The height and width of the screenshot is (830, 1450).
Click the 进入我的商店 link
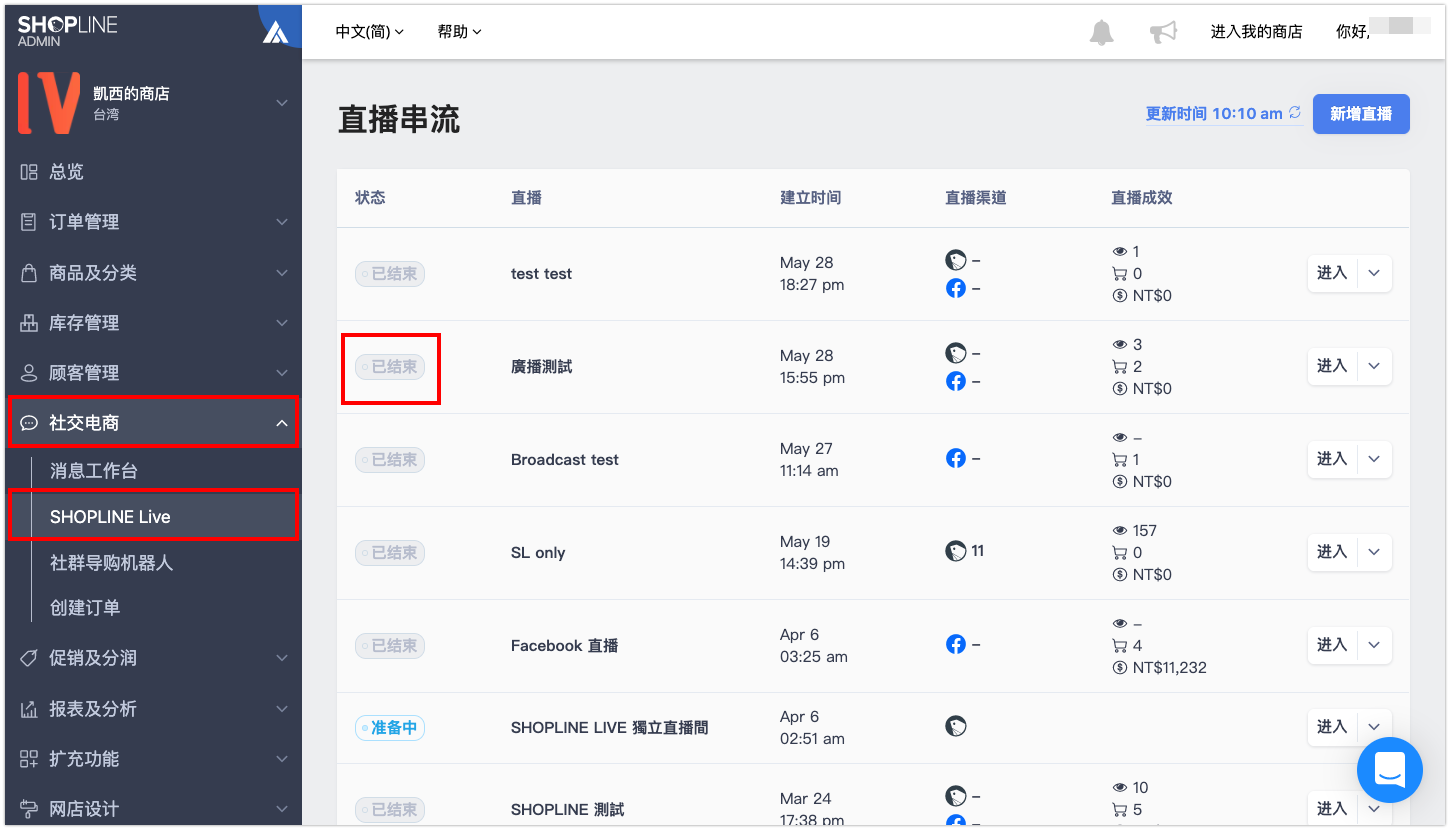pyautogui.click(x=1256, y=32)
